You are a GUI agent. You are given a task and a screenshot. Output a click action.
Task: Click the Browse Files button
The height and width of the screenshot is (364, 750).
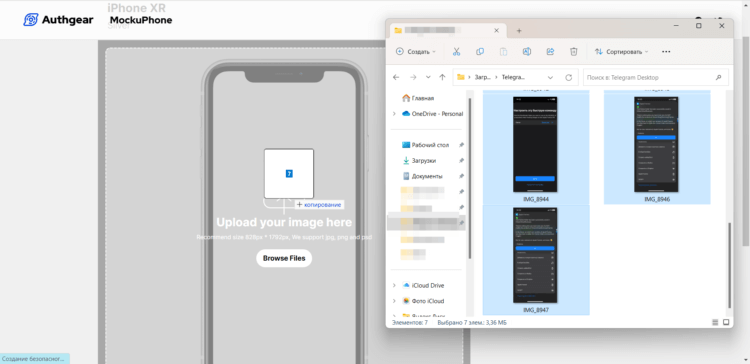click(x=284, y=258)
